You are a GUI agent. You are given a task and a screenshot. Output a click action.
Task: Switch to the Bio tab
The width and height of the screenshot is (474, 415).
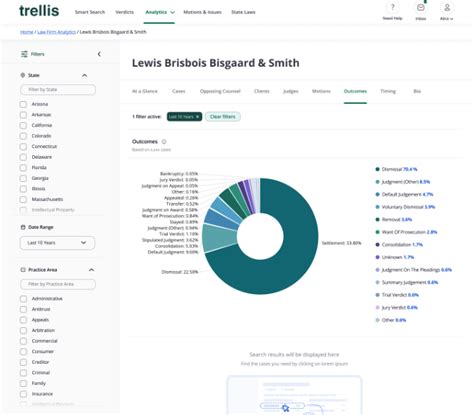tap(417, 91)
